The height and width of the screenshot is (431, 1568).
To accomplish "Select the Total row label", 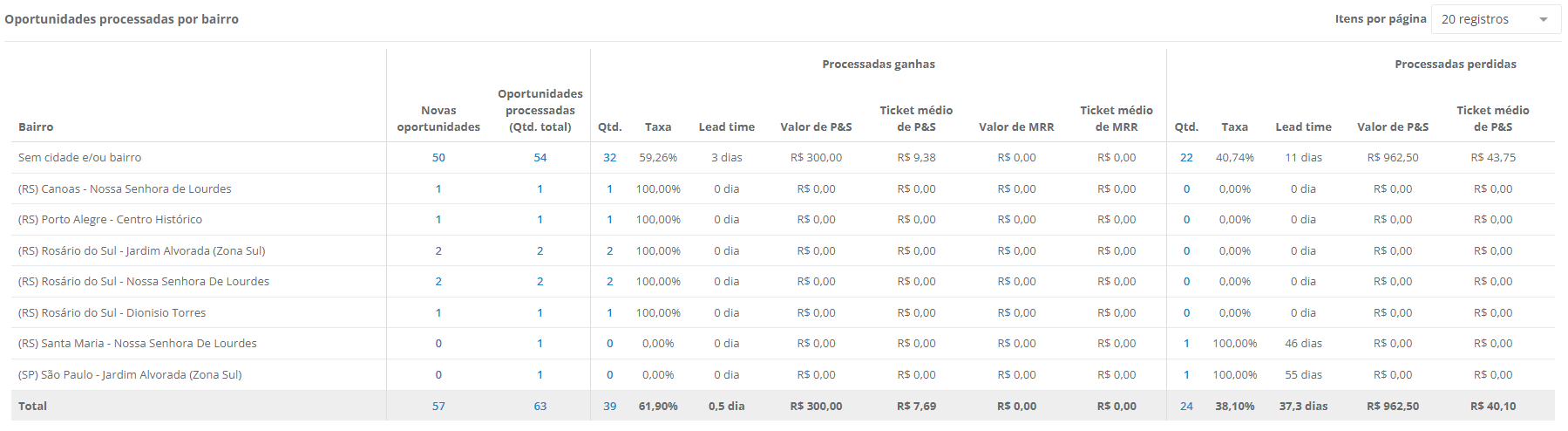I will point(33,407).
